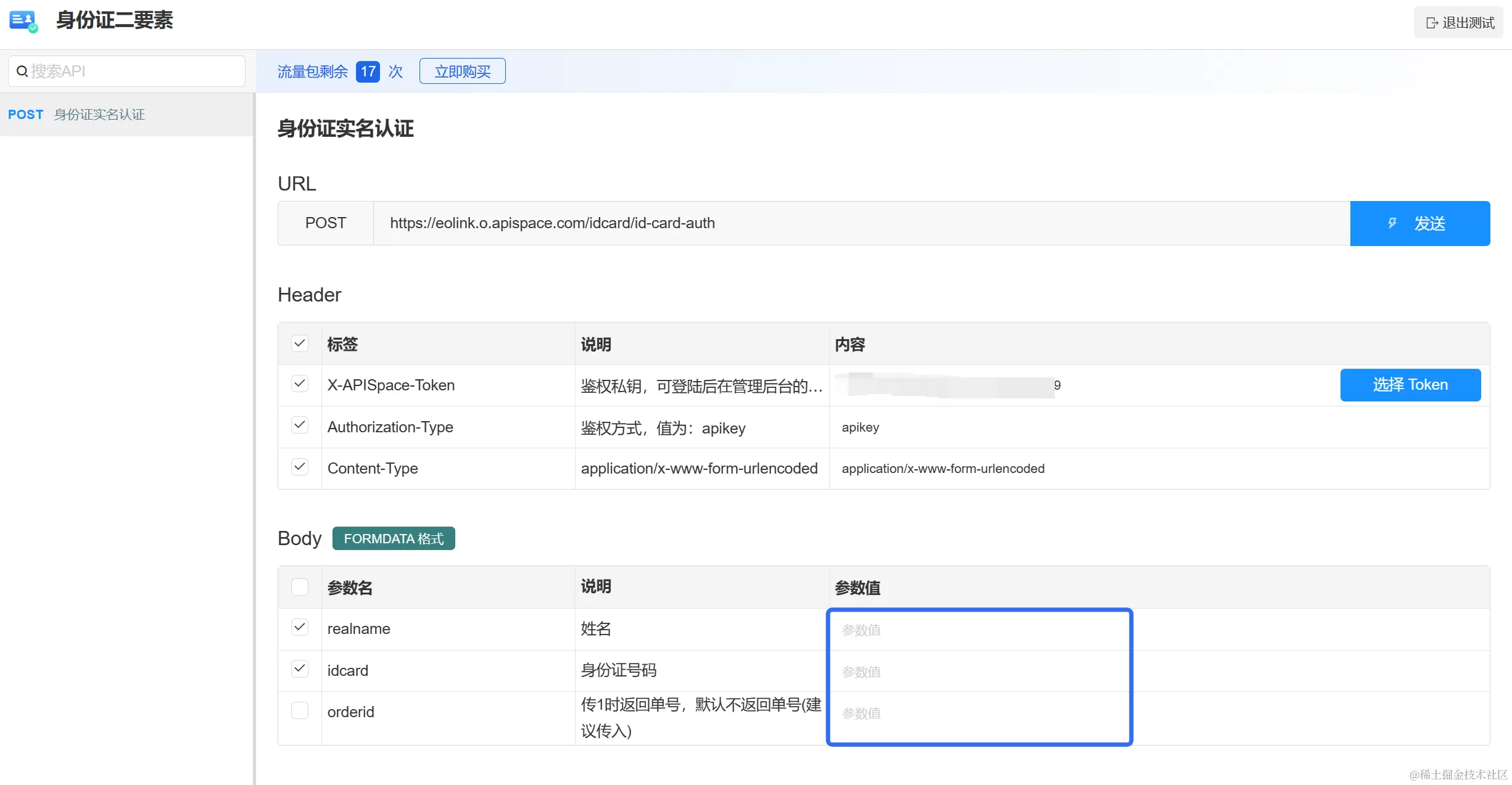Click the search magnifier icon
Image resolution: width=1512 pixels, height=785 pixels.
(22, 72)
